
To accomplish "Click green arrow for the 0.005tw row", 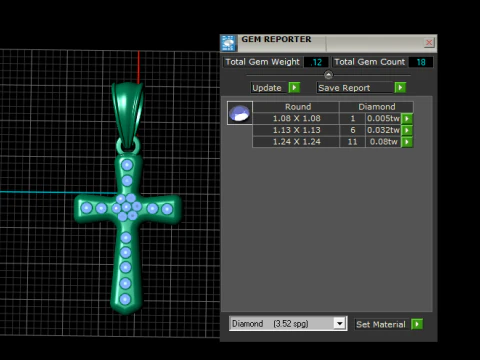I will (x=407, y=118).
